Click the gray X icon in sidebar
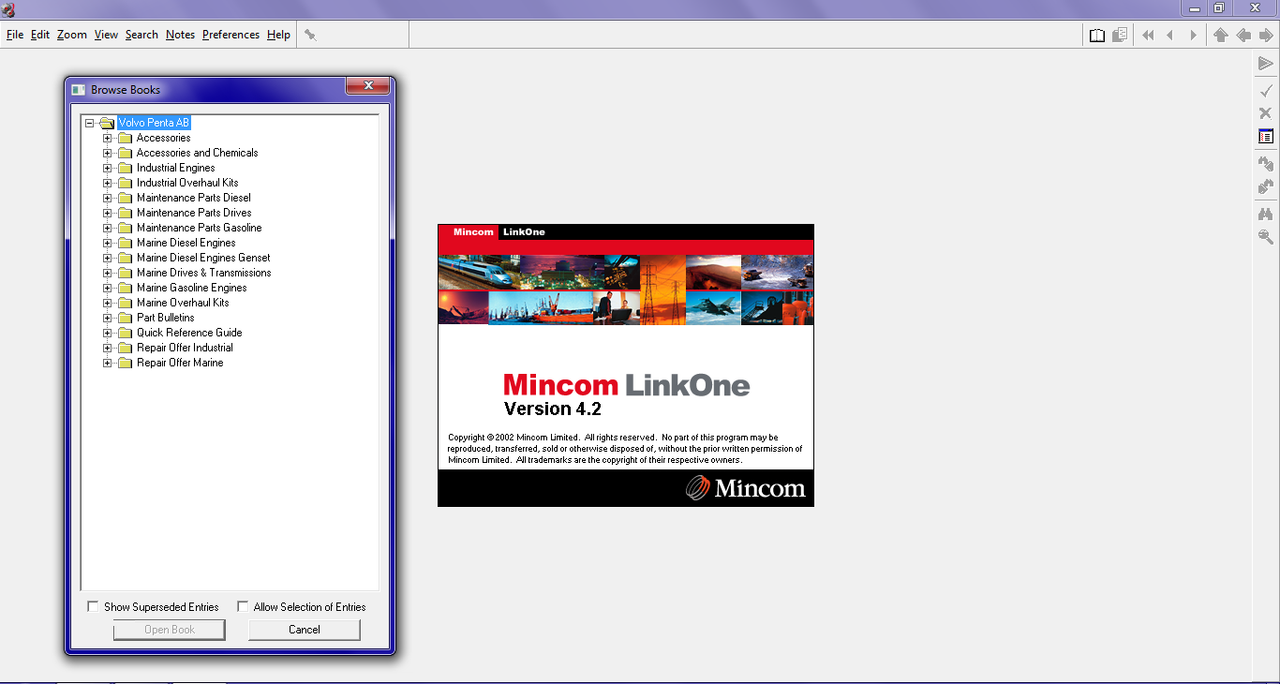 (x=1266, y=113)
